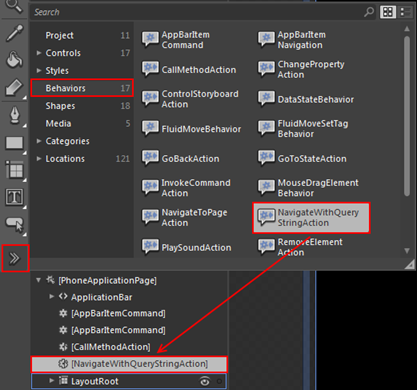Select the LayoutRoot tree item
The height and width of the screenshot is (390, 417).
click(x=129, y=381)
